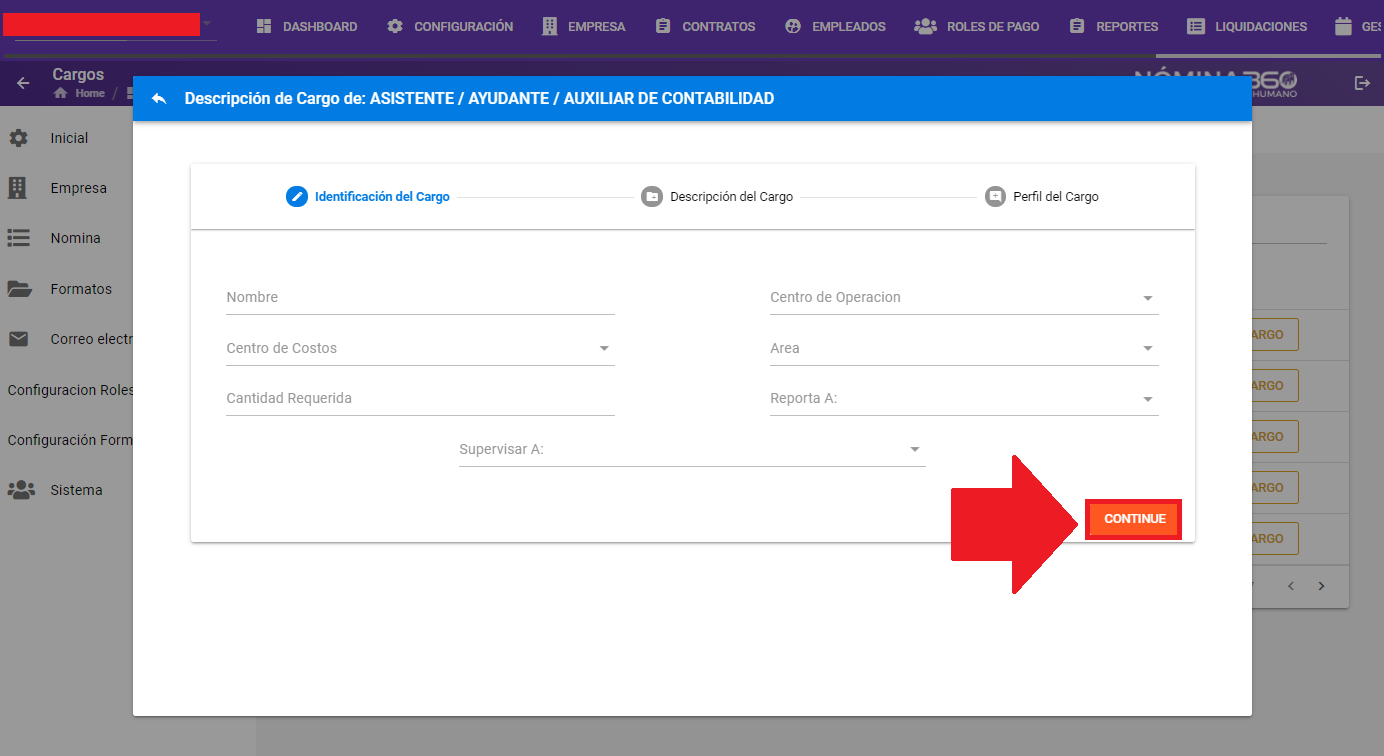
Task: Open the EMPRESA top menu
Action: coord(584,27)
